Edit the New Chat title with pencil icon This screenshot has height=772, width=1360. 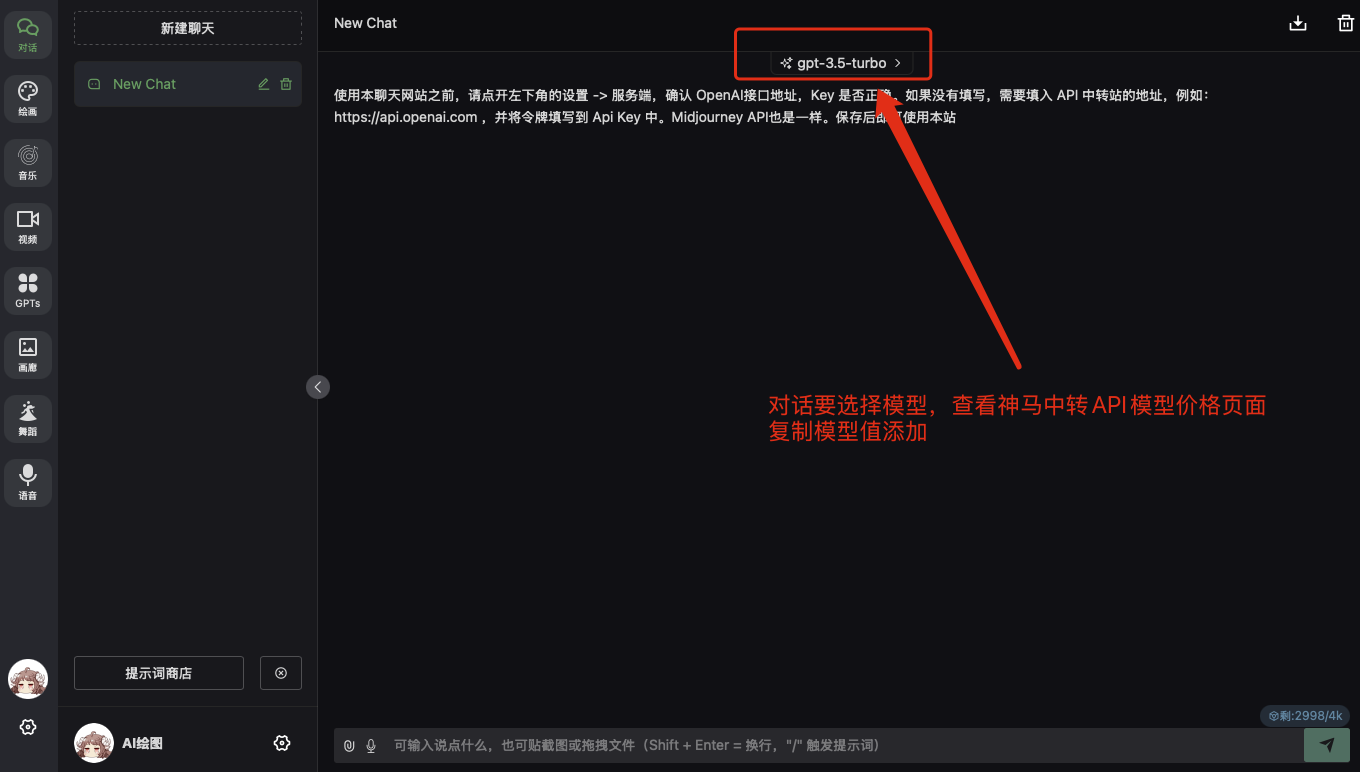[264, 84]
